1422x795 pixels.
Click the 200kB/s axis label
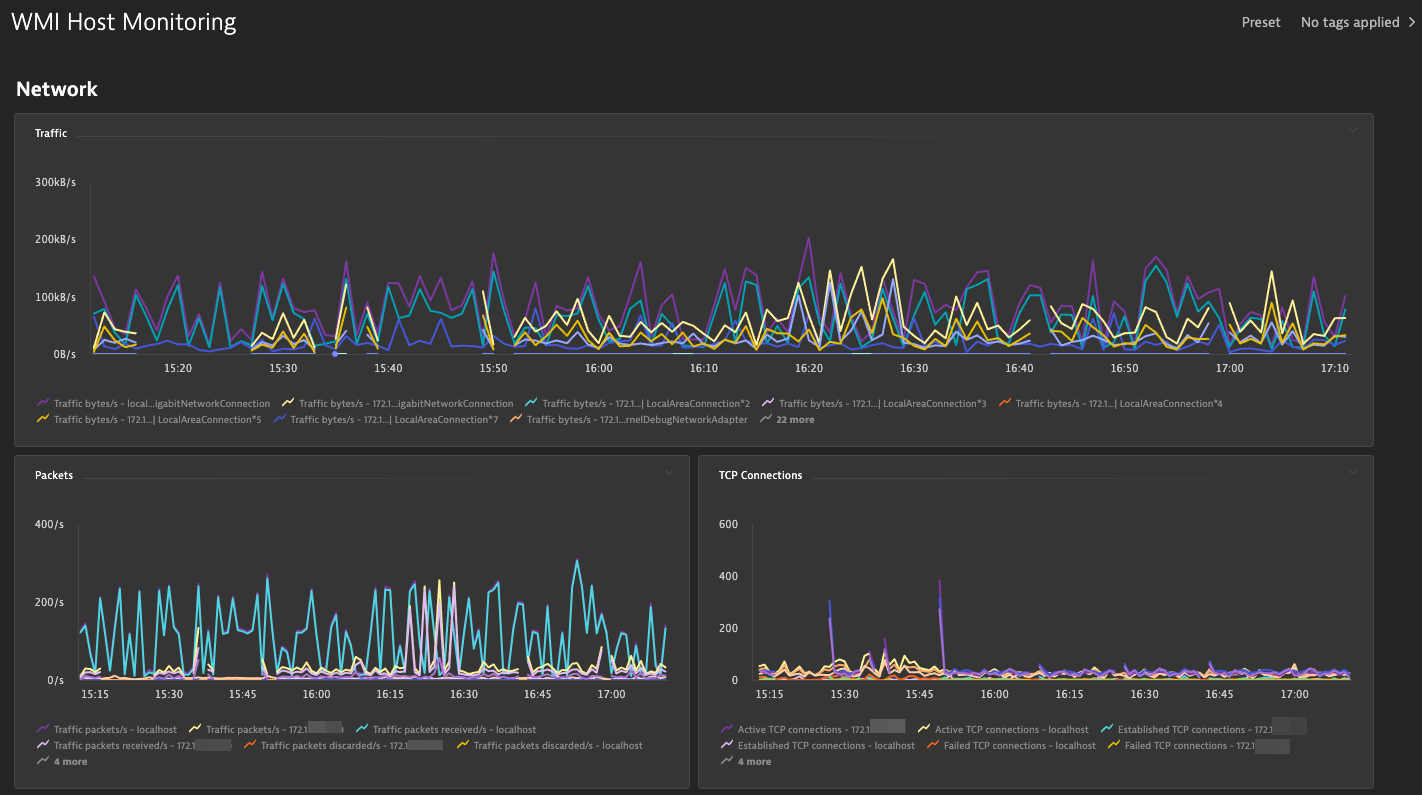(55, 240)
